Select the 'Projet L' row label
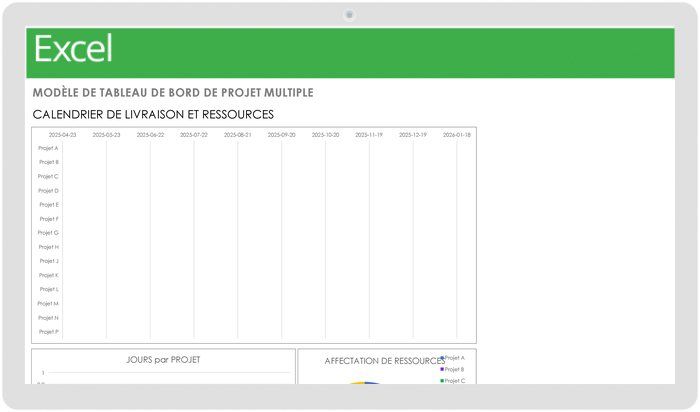The image size is (700, 412). (x=49, y=289)
